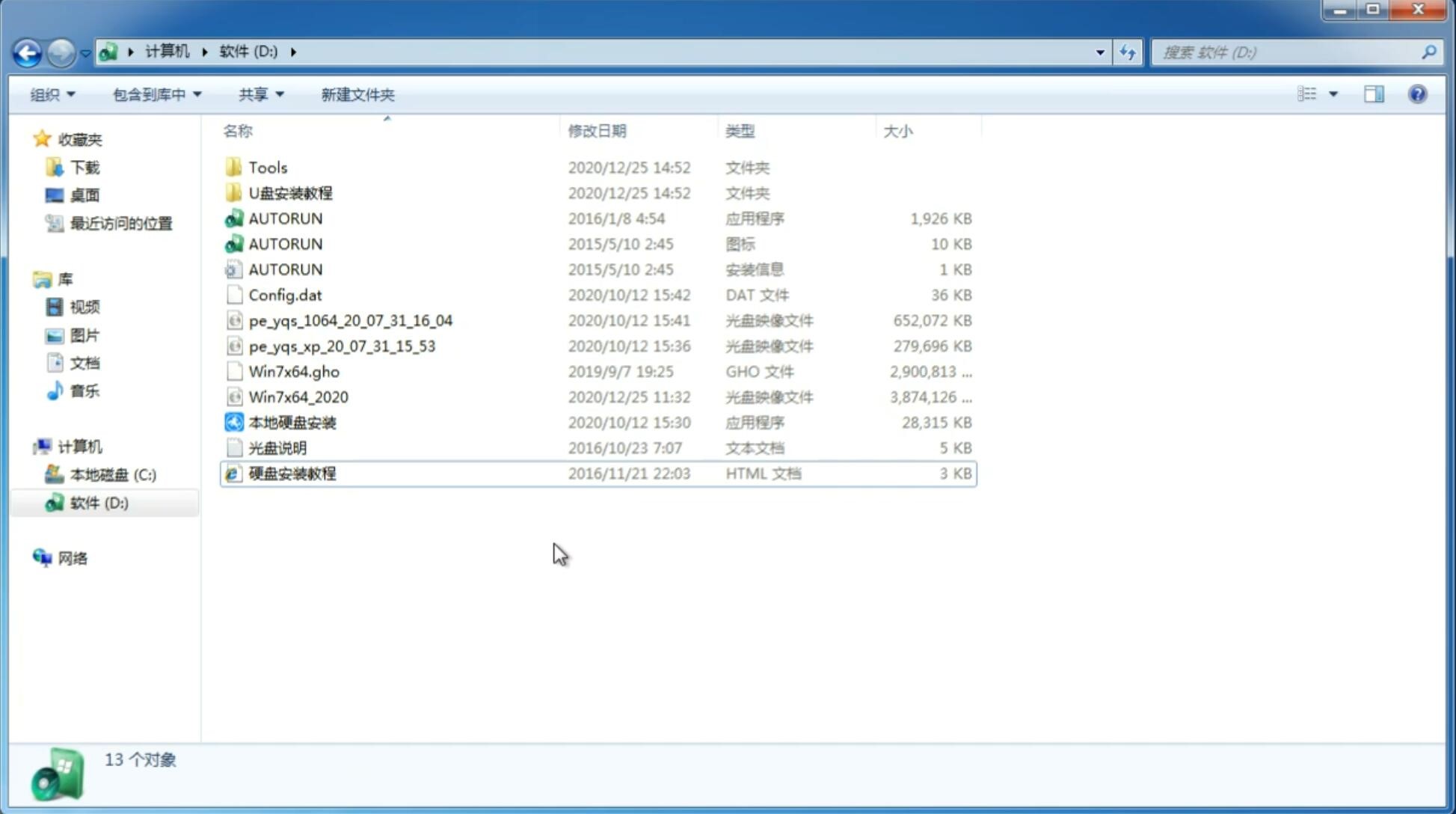This screenshot has width=1456, height=814.
Task: Click 新建文件夹 button
Action: (x=357, y=94)
